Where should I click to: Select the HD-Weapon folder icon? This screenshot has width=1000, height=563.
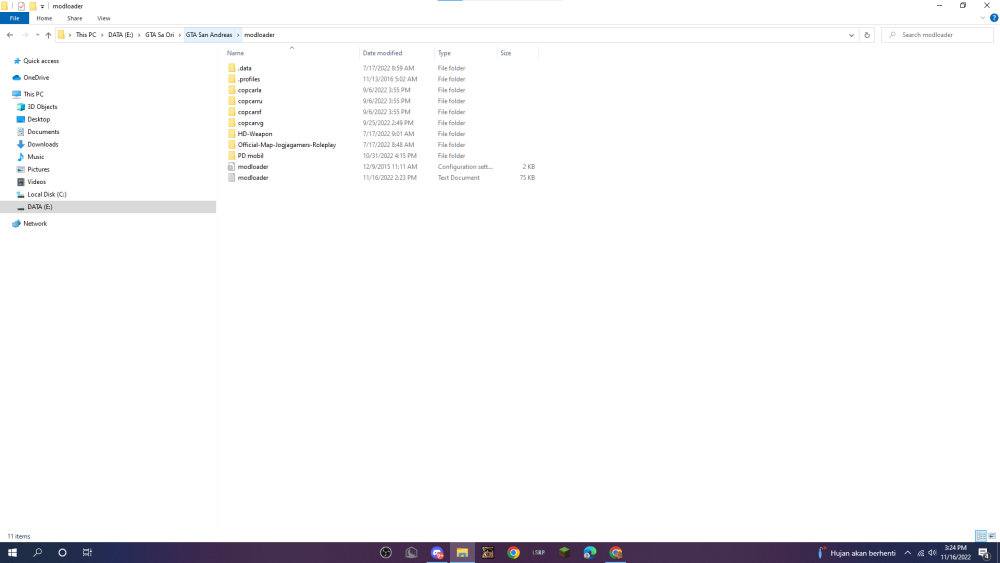232,134
